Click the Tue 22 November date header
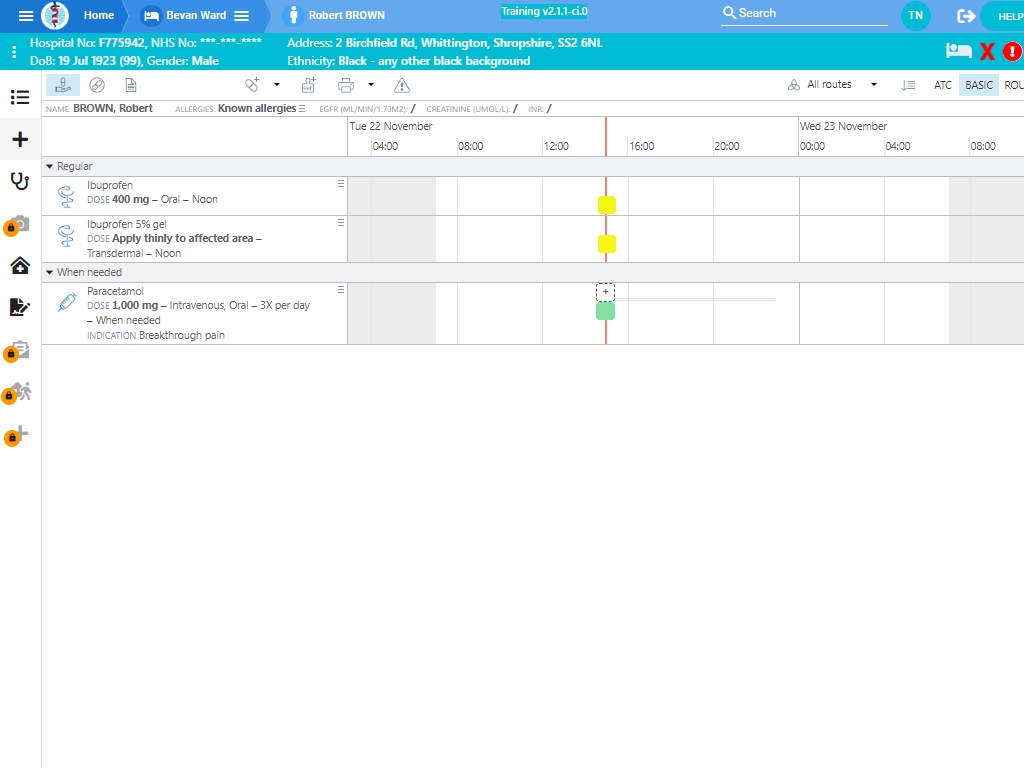 (391, 126)
